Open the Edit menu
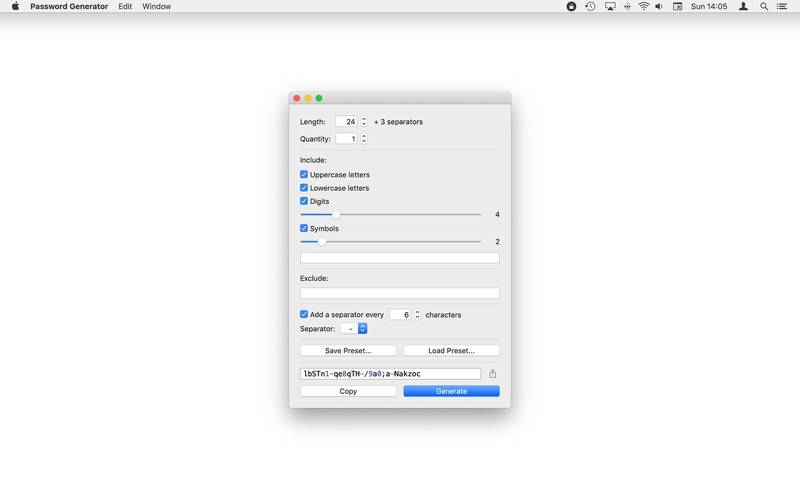Viewport: 800px width, 500px height. pyautogui.click(x=125, y=6)
